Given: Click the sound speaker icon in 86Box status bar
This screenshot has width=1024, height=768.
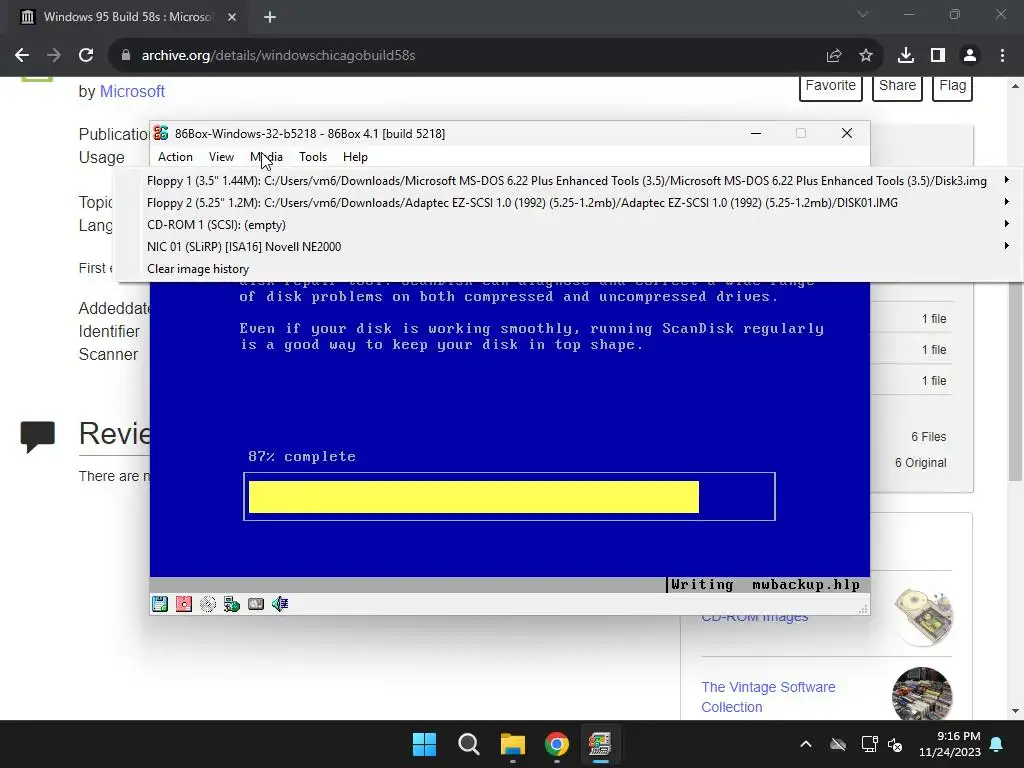Looking at the screenshot, I should click(x=280, y=604).
